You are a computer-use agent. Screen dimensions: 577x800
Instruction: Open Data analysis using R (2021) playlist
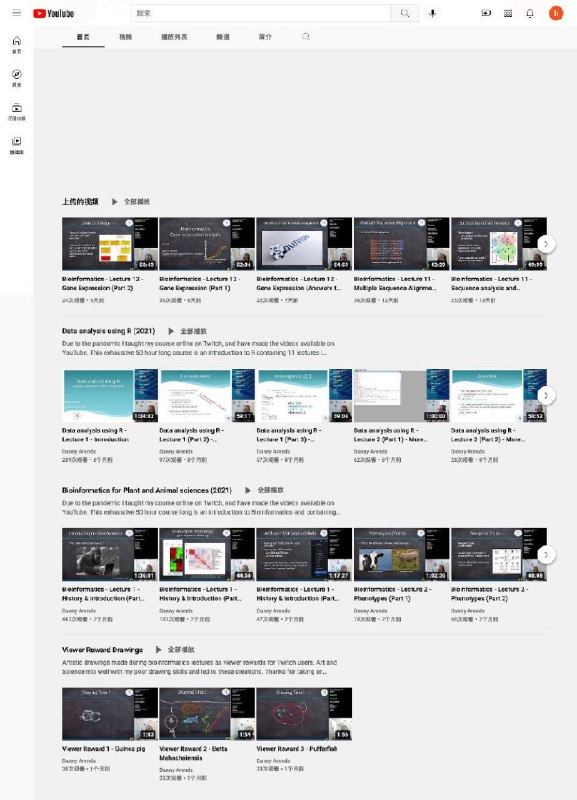pos(108,331)
